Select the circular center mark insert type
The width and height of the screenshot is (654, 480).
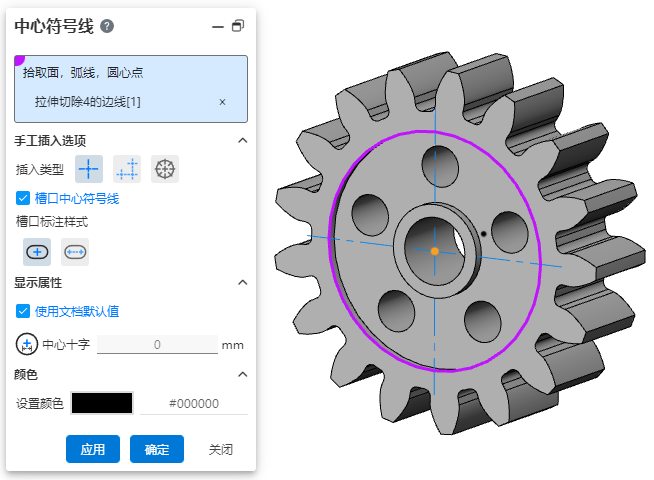click(x=165, y=169)
